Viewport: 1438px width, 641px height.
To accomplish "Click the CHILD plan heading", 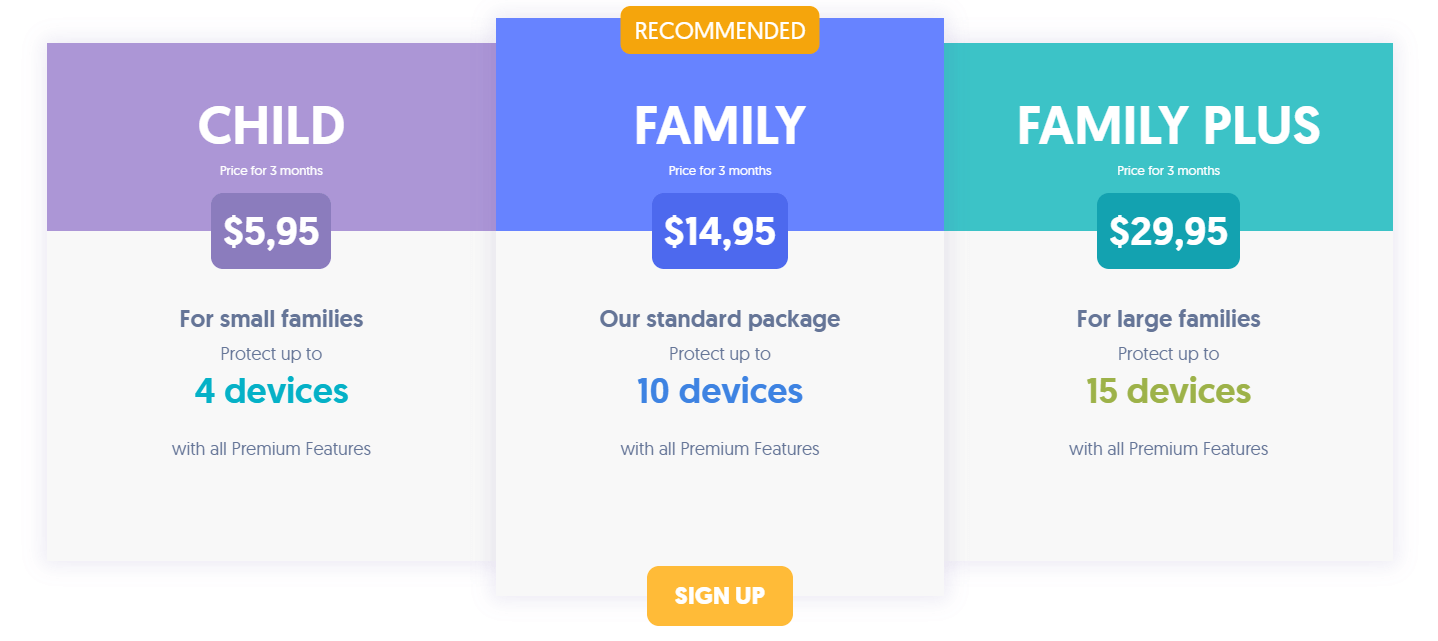I will [x=271, y=126].
